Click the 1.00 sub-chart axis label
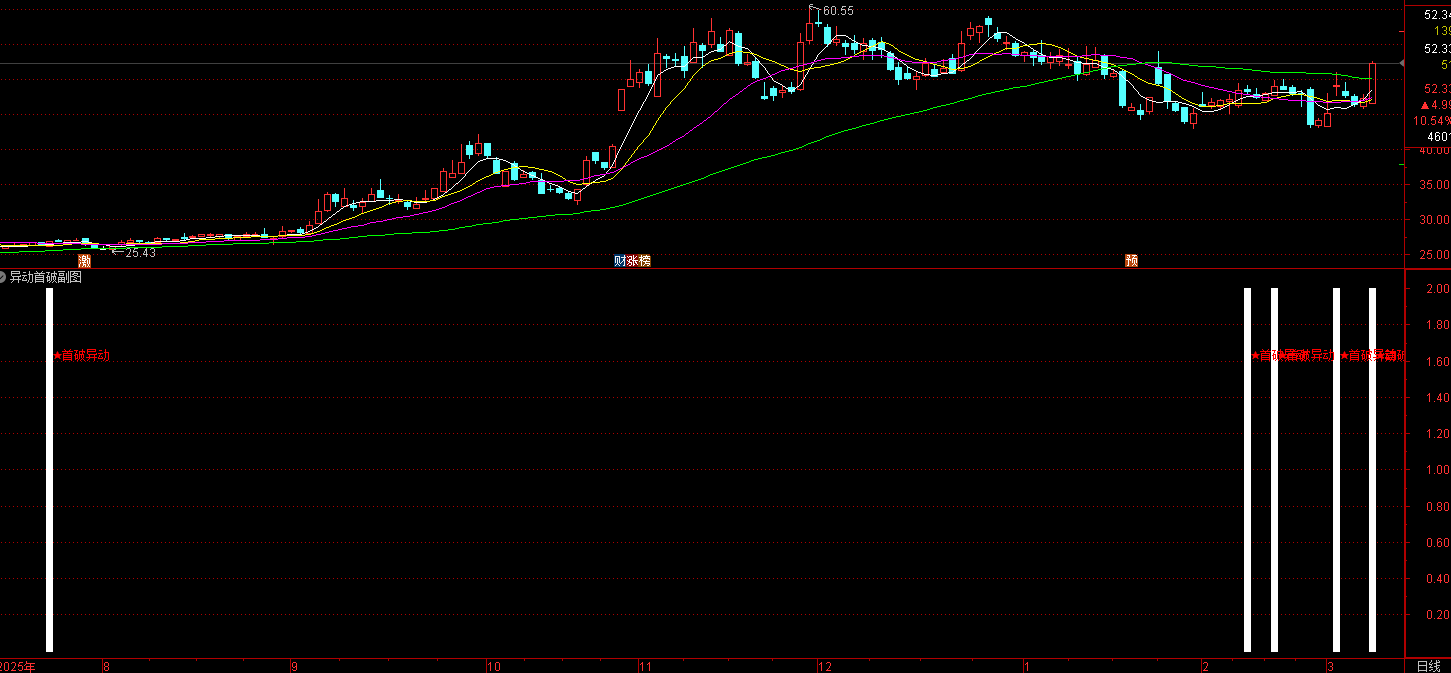Screen dimensions: 1451x673 pos(1437,470)
